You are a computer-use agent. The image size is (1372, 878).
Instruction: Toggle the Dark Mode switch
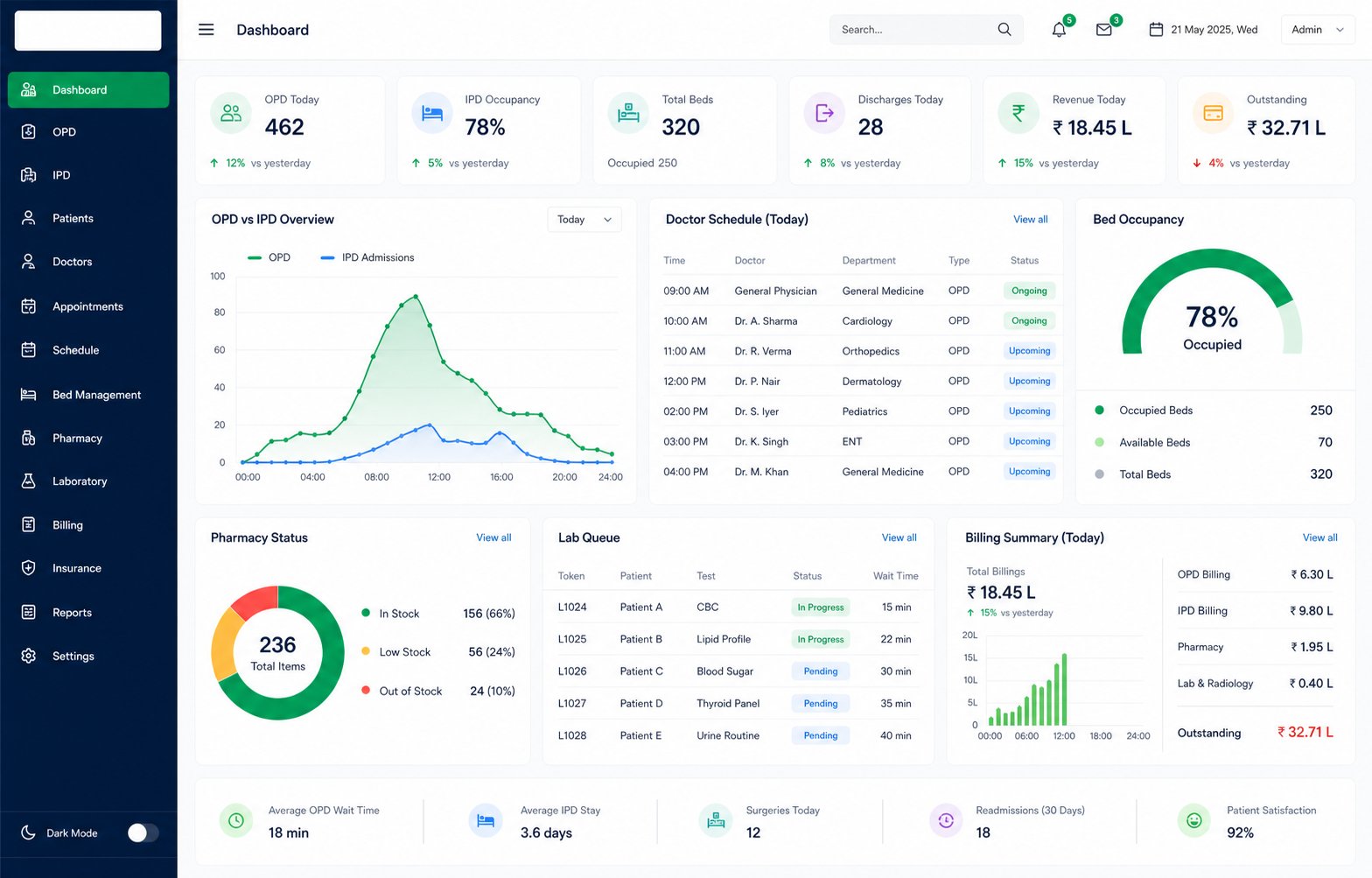[x=143, y=832]
